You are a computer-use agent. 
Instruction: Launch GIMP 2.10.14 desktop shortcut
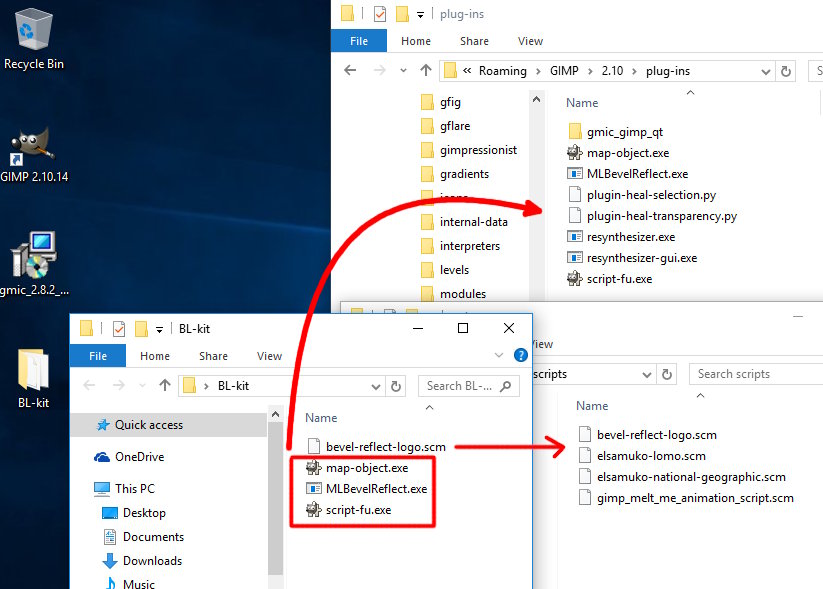point(34,155)
